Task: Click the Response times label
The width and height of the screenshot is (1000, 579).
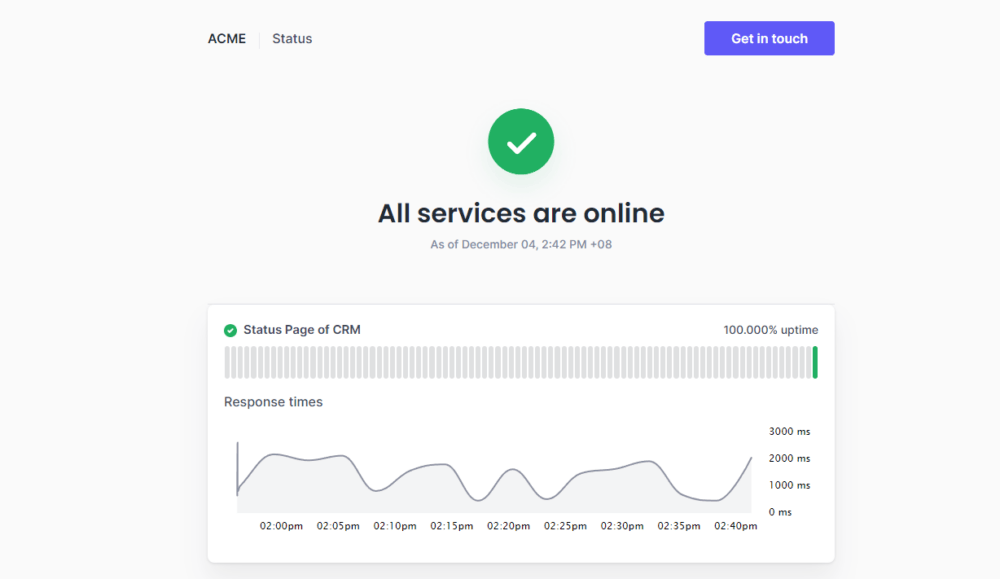Action: click(273, 402)
